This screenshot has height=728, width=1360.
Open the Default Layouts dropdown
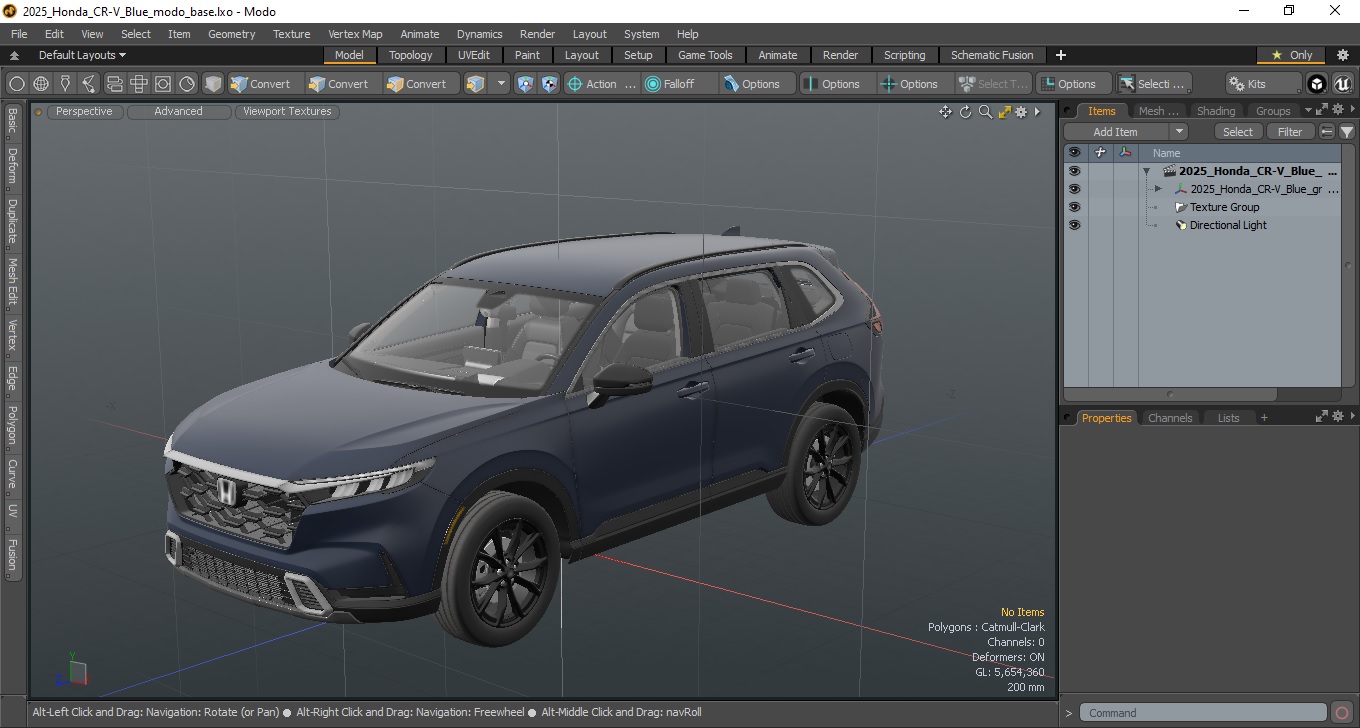[x=82, y=55]
